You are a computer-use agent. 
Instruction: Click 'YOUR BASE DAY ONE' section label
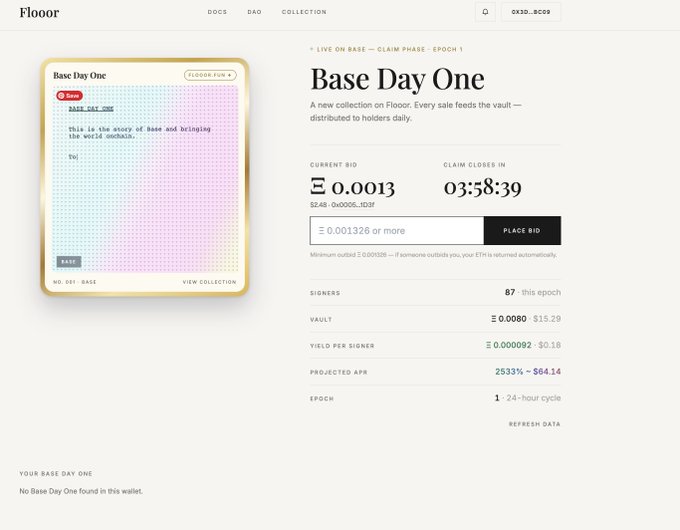[56, 474]
